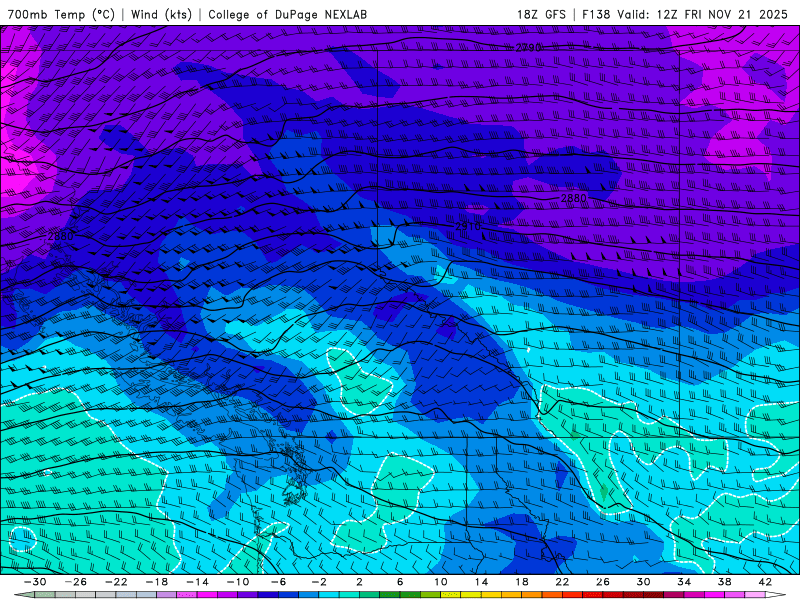Image resolution: width=800 pixels, height=600 pixels.
Task: Click the 42 temperature scale label
Action: (765, 582)
